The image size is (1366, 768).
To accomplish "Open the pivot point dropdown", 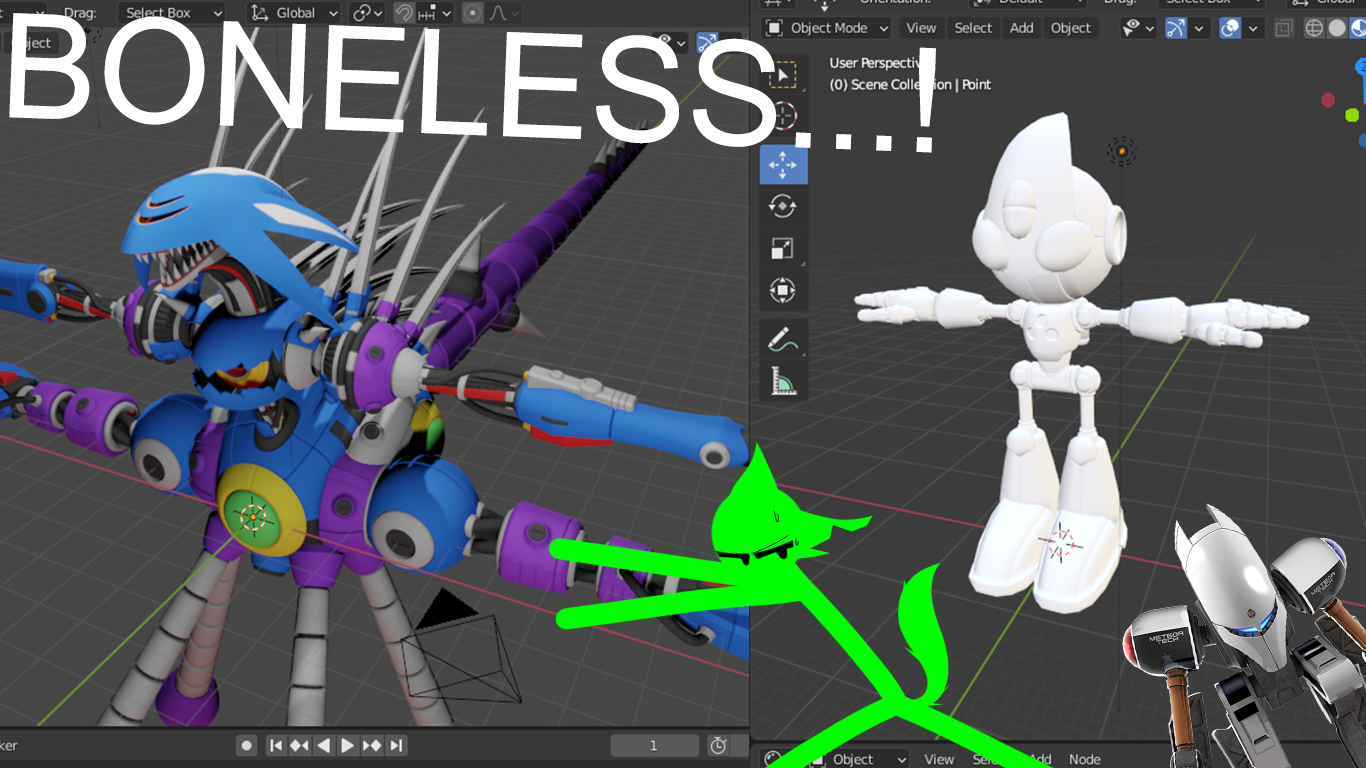I will tap(367, 13).
